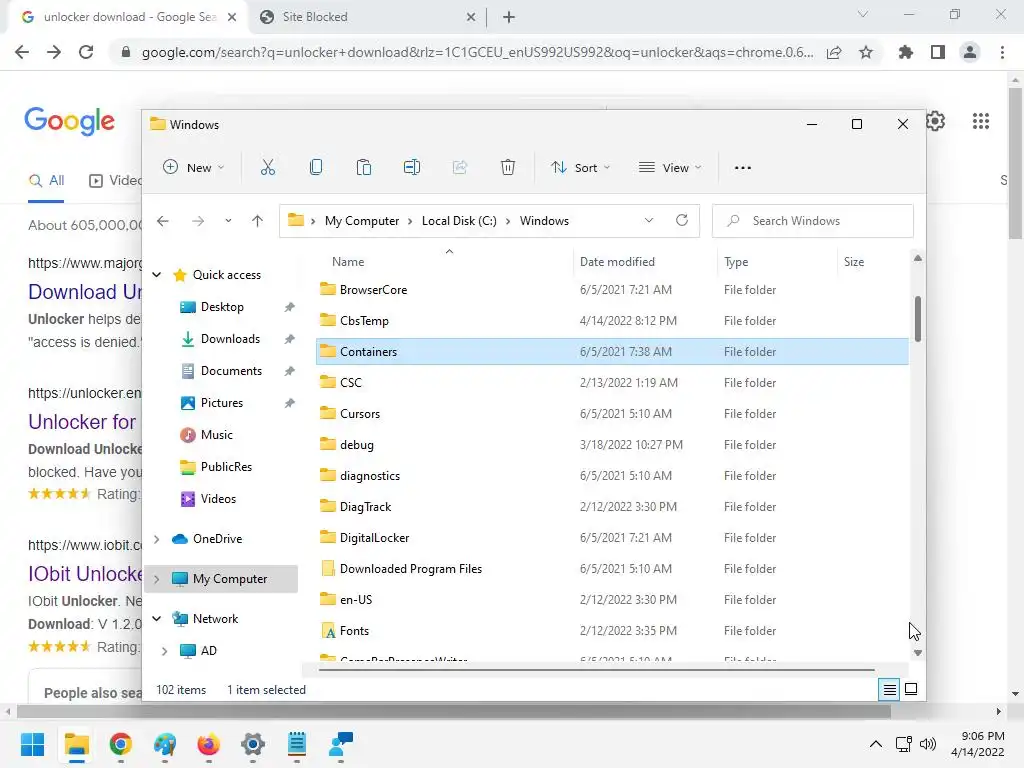The image size is (1024, 768).
Task: Expand the AD network node
Action: (165, 651)
